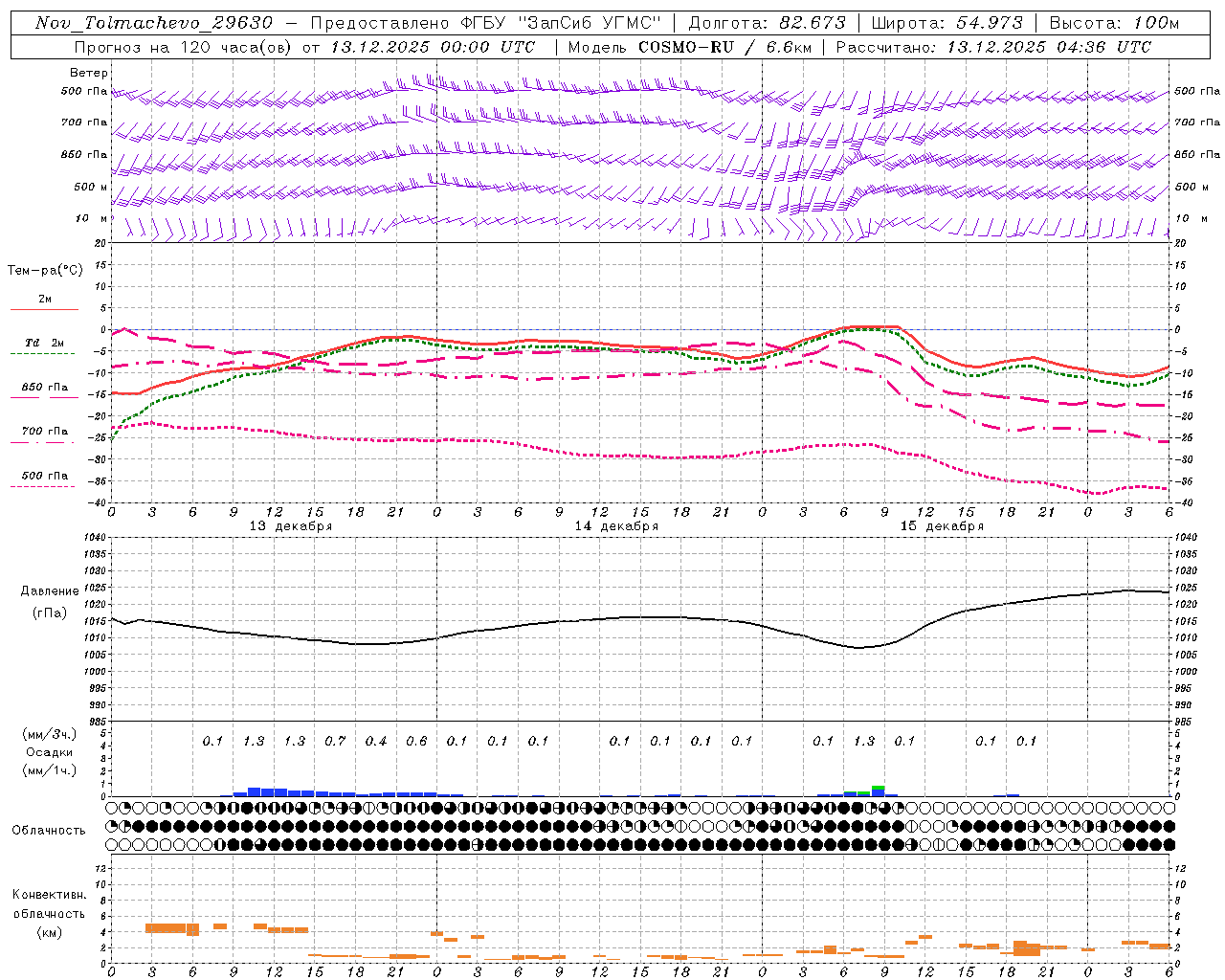This screenshot has height=980, width=1225.
Task: Click the Широта: 54.973 latitude value
Action: tap(947, 23)
